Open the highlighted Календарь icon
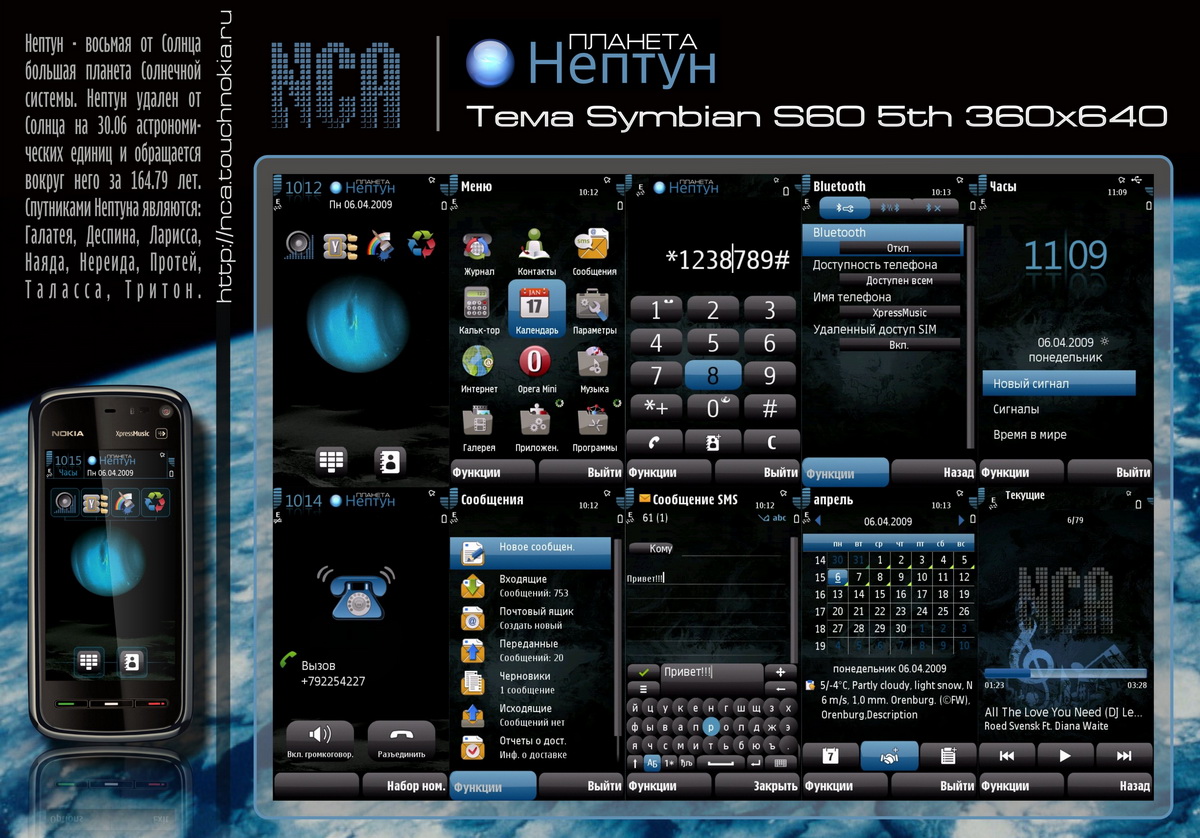 [537, 308]
